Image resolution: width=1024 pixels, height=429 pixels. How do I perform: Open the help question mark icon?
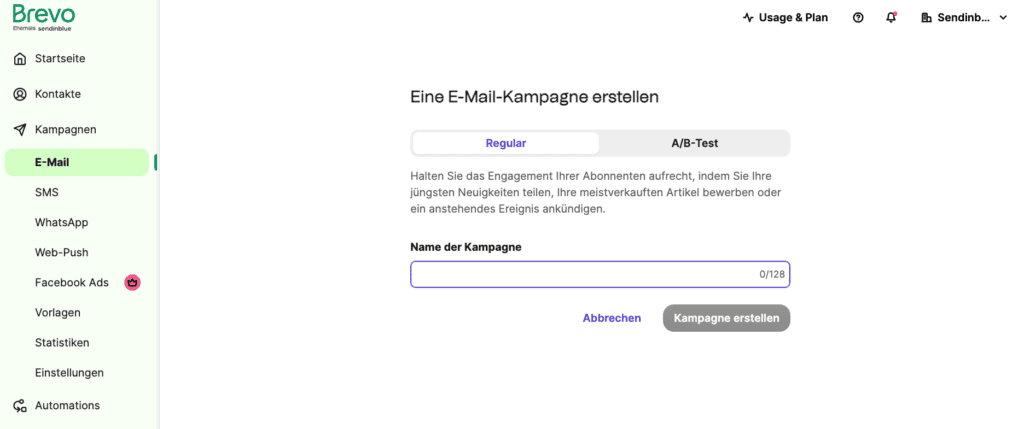(858, 18)
